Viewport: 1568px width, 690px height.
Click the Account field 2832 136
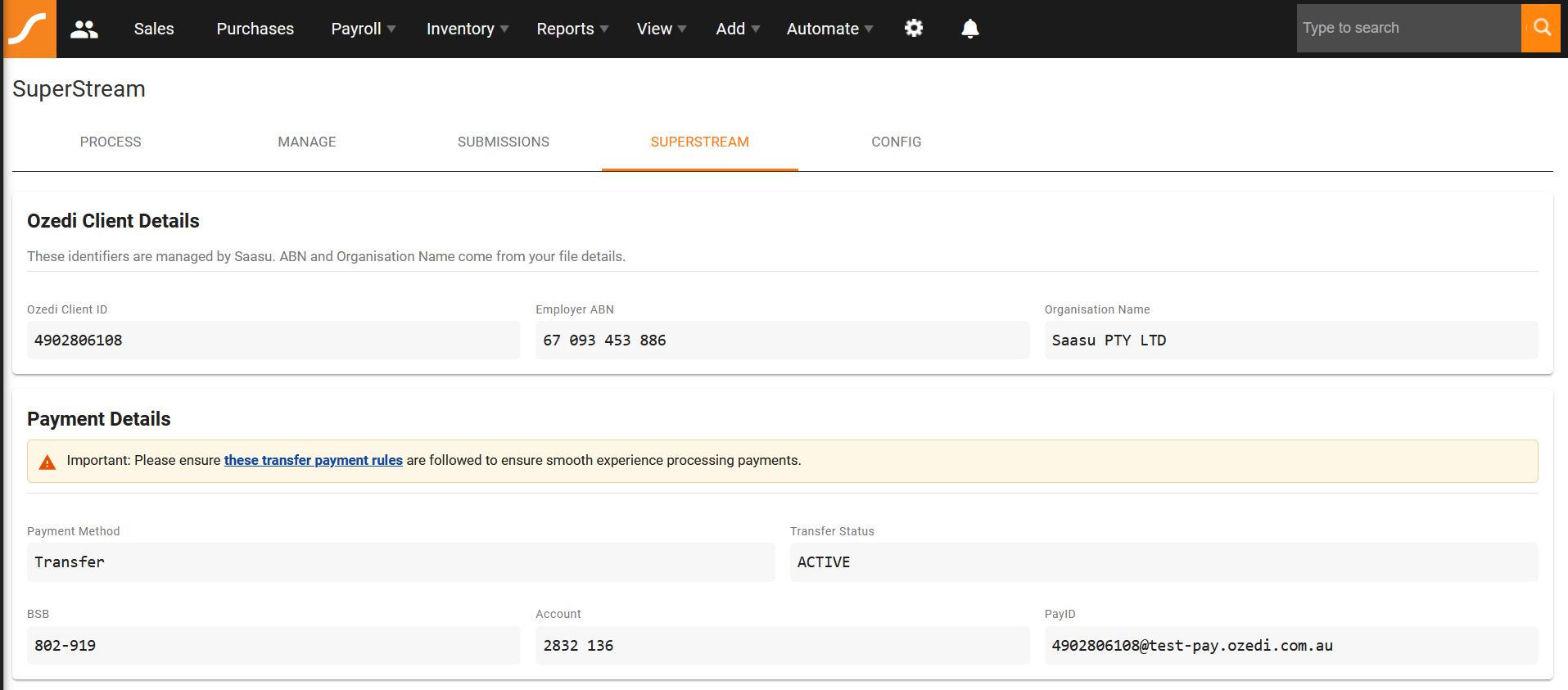click(782, 645)
